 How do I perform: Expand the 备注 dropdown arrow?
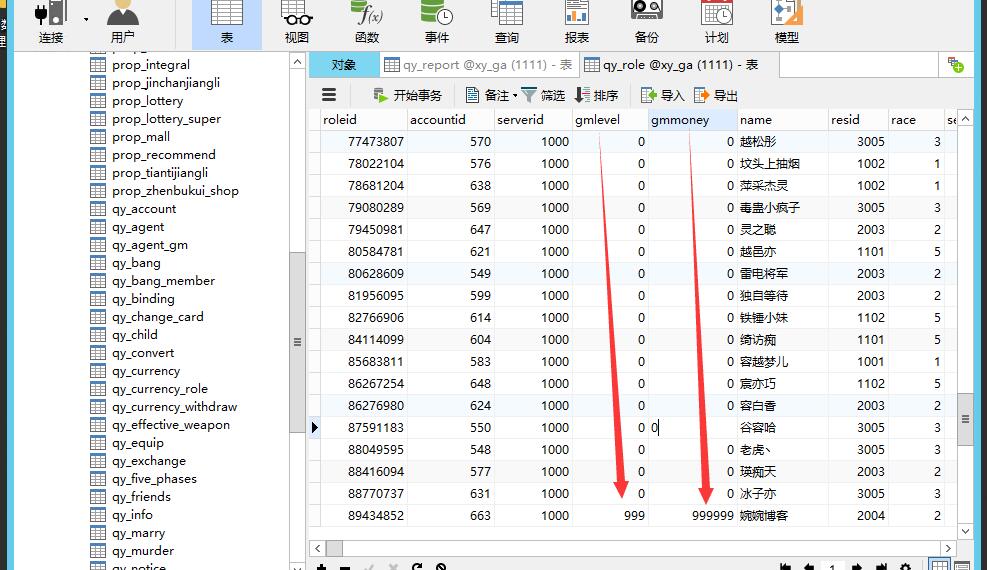515,96
